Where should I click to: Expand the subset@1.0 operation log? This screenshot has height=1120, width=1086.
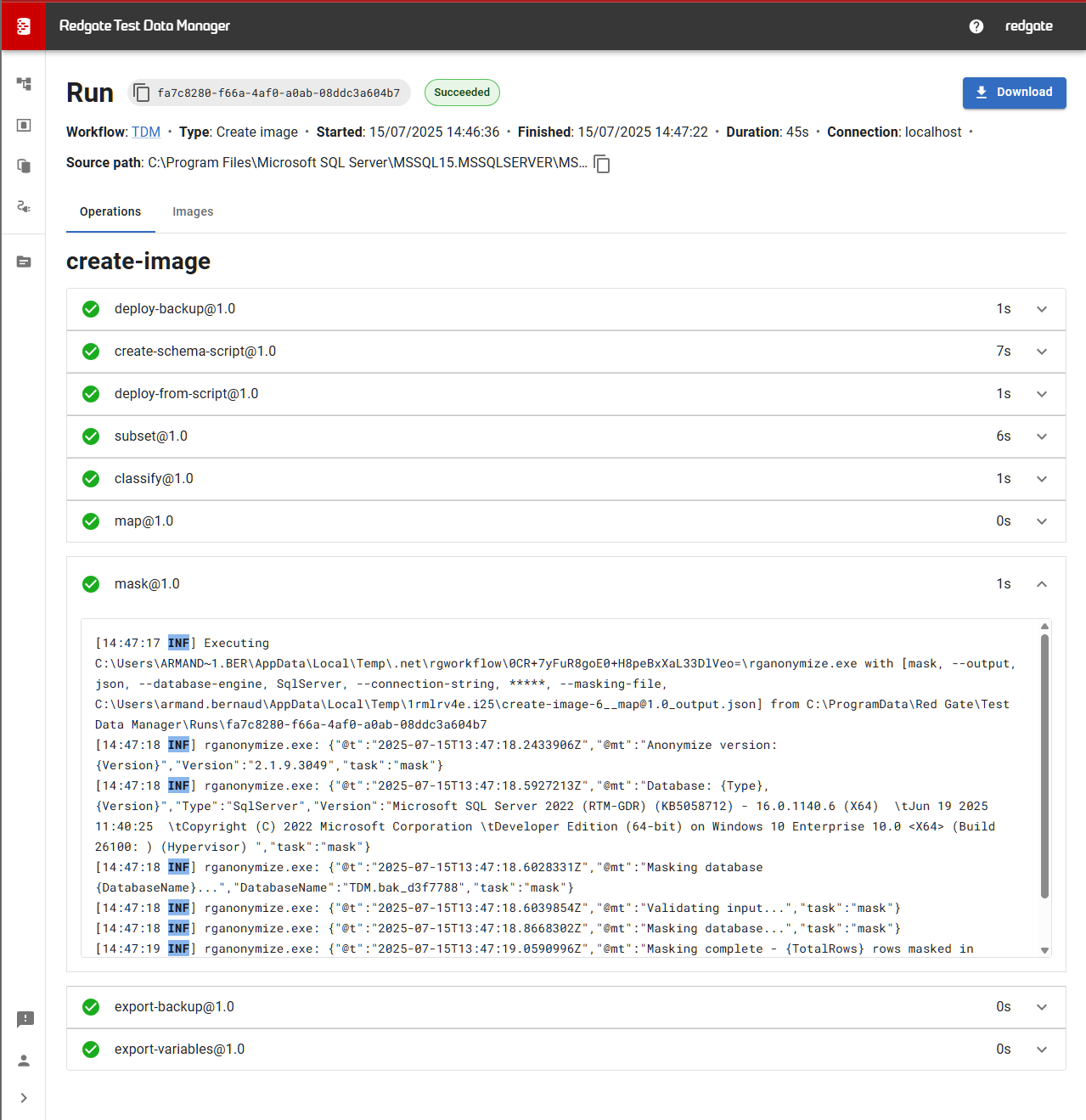(1041, 436)
